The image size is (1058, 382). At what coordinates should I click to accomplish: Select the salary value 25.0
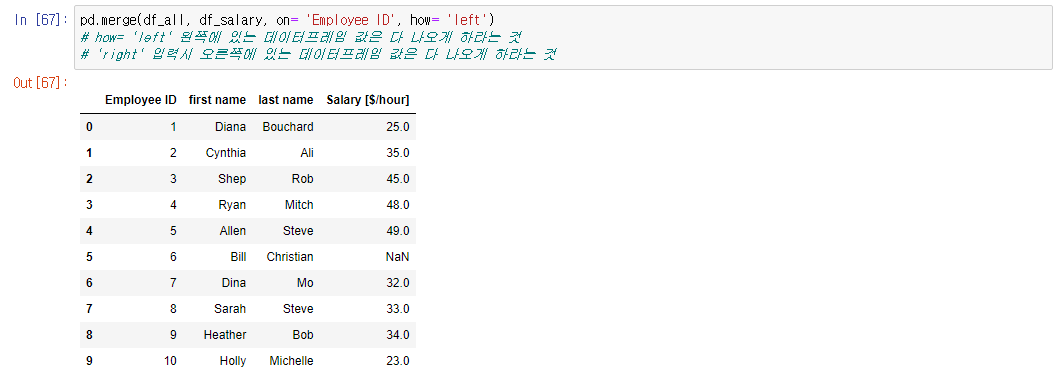click(x=397, y=127)
